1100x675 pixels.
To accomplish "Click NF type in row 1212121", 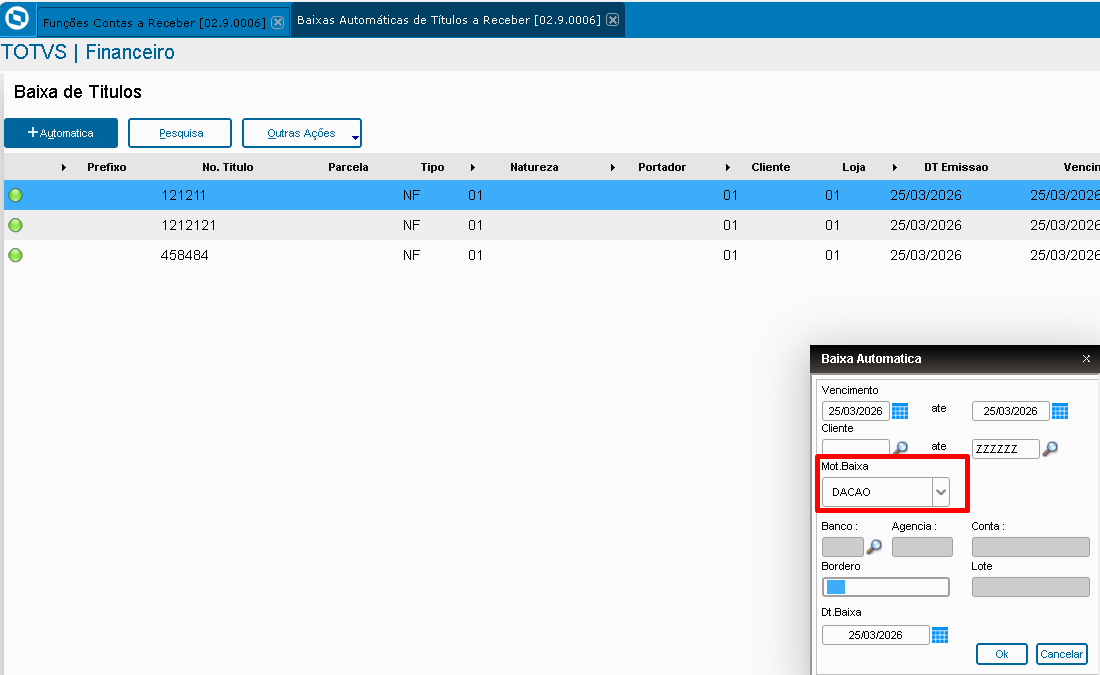I will pos(411,225).
